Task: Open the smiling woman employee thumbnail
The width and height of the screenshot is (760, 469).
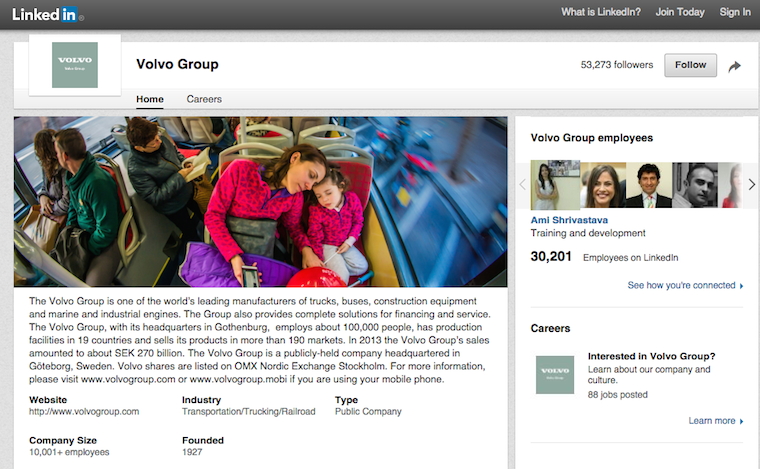Action: (603, 185)
